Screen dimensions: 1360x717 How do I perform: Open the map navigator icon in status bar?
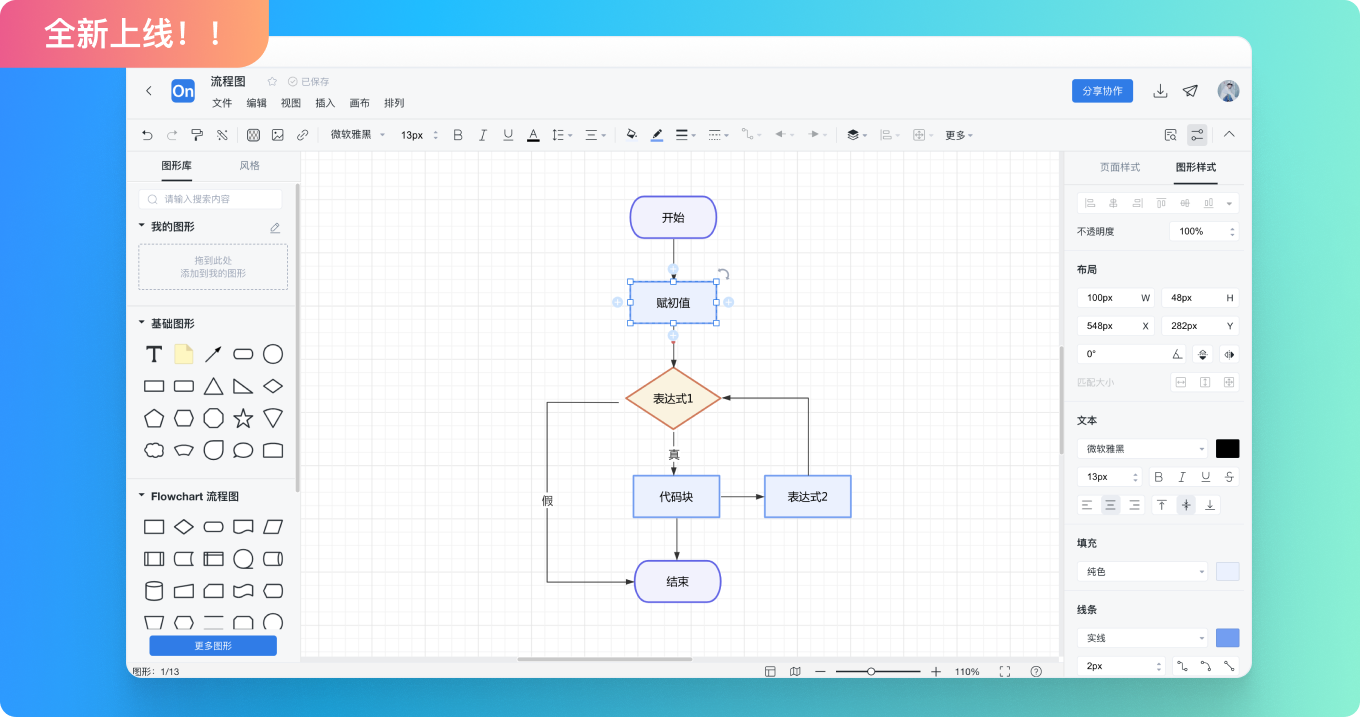click(x=795, y=672)
